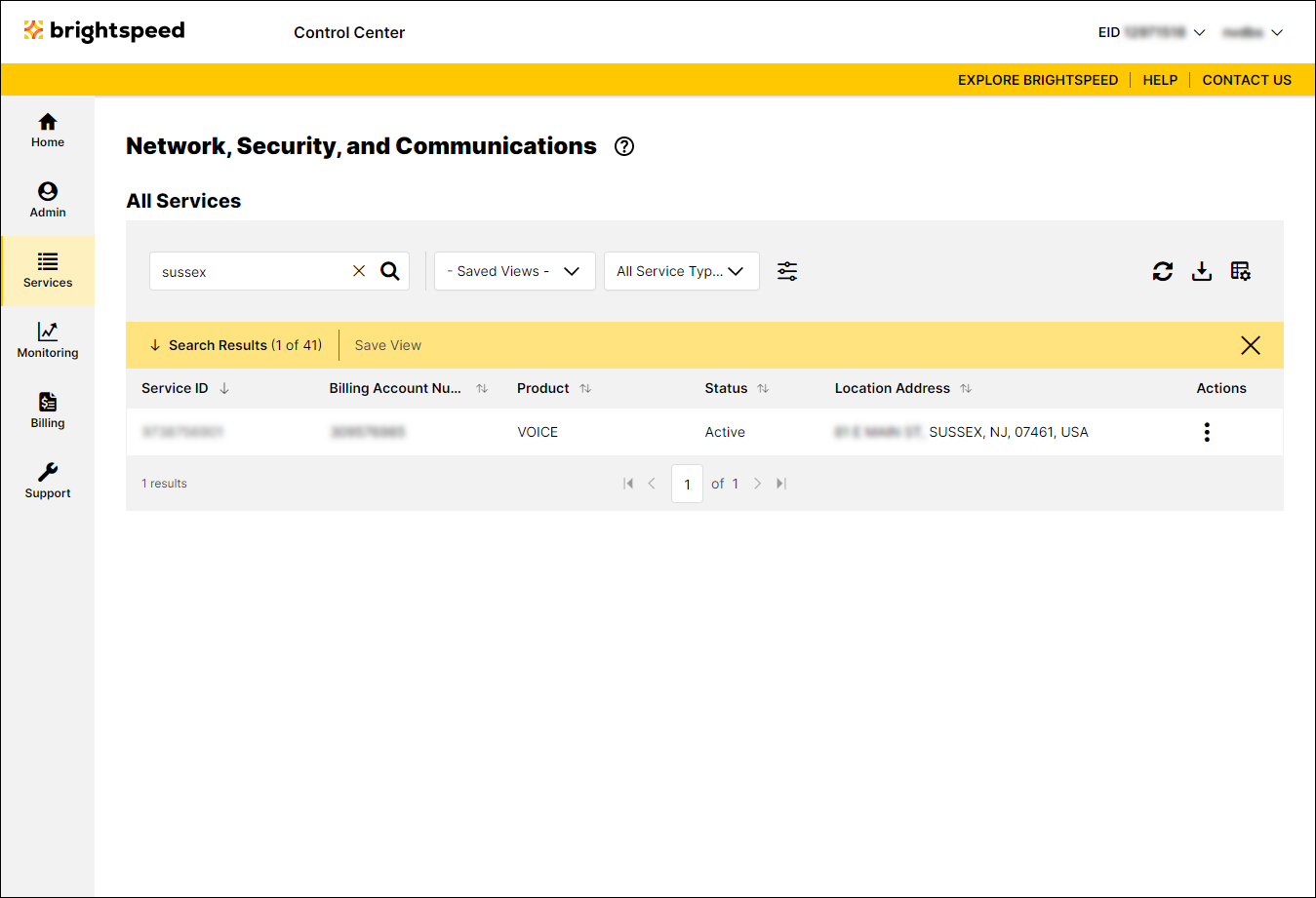Open the CONTACT US link
The height and width of the screenshot is (898, 1316).
(x=1247, y=80)
